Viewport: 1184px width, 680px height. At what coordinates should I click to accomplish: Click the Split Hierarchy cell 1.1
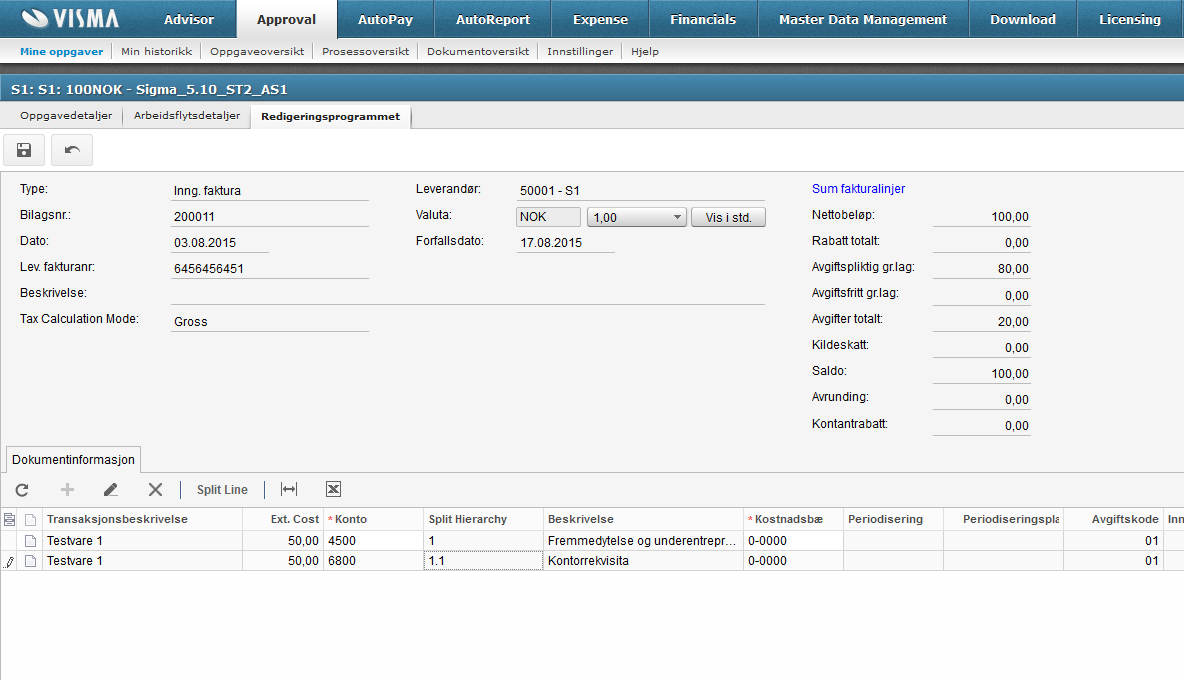point(483,561)
